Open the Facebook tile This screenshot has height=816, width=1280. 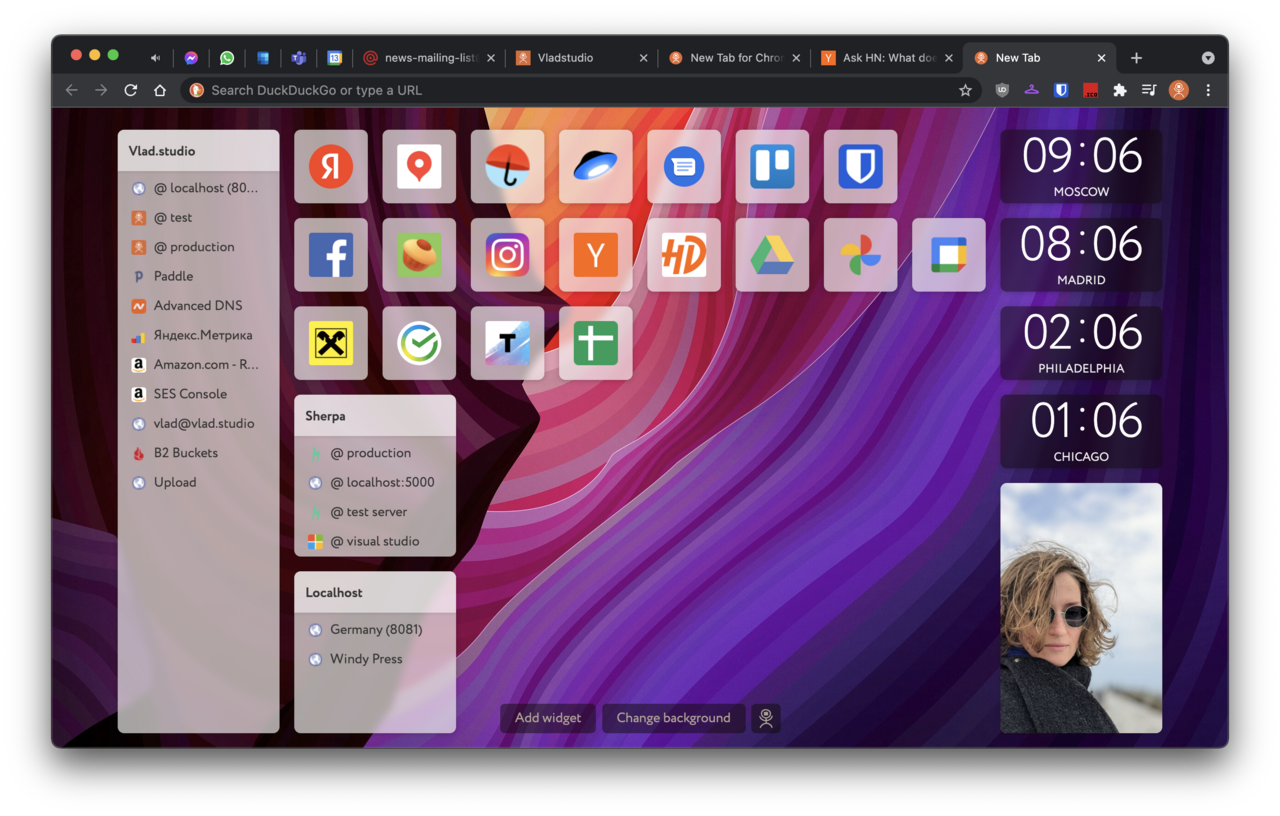(x=331, y=255)
